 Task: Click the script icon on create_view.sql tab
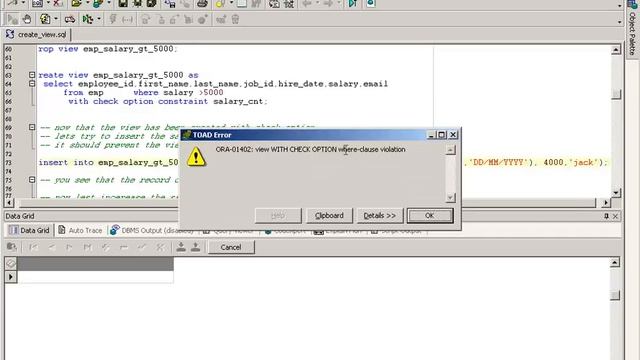click(x=10, y=34)
